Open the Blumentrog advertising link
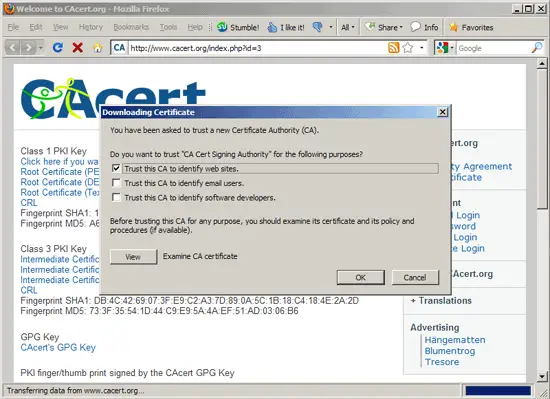The width and height of the screenshot is (550, 399). 450,351
